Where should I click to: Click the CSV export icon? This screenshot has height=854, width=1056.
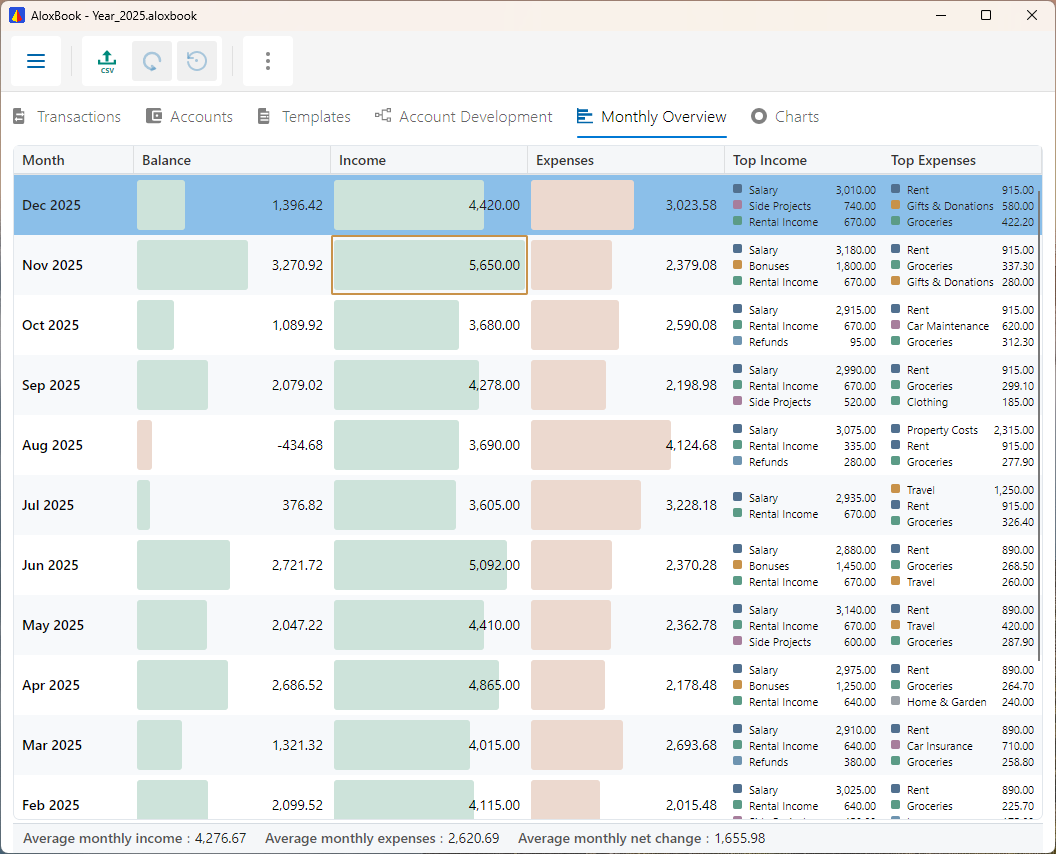107,61
